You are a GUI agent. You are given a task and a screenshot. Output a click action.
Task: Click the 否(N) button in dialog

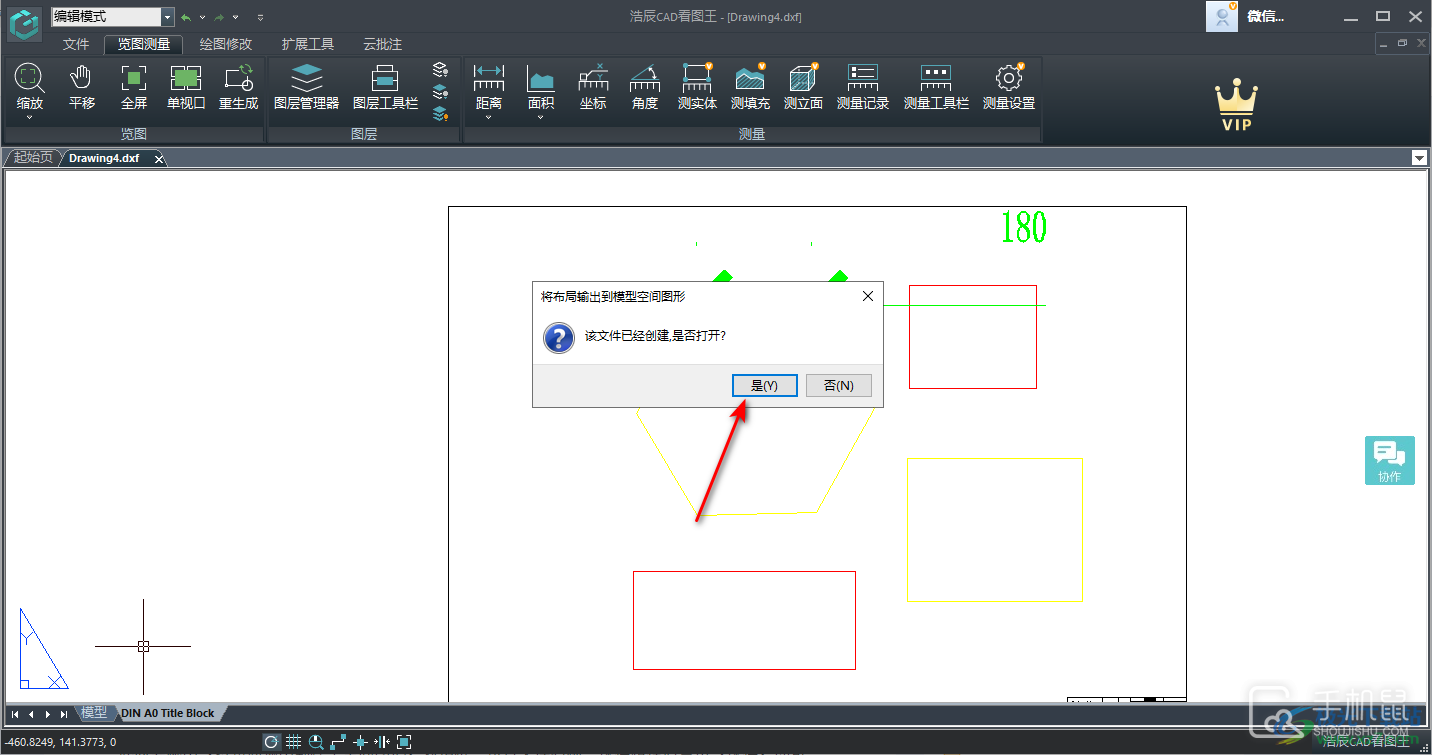[838, 385]
